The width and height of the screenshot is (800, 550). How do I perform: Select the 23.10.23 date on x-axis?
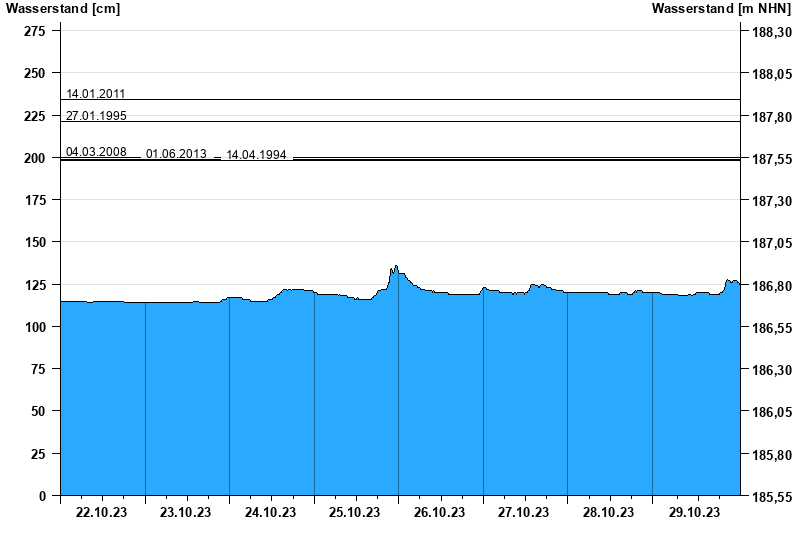coord(187,513)
